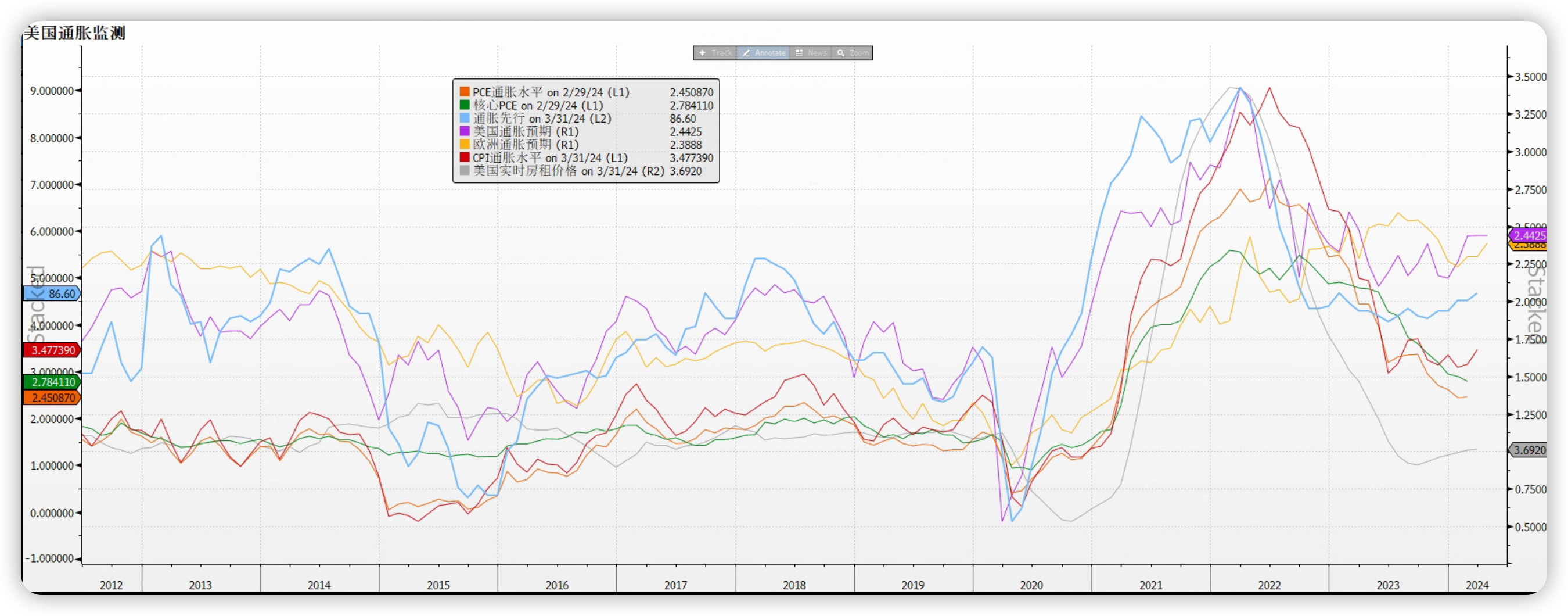Screen dimensions: 1568x616
Task: Activate the Track crosshair tool
Action: [x=715, y=53]
